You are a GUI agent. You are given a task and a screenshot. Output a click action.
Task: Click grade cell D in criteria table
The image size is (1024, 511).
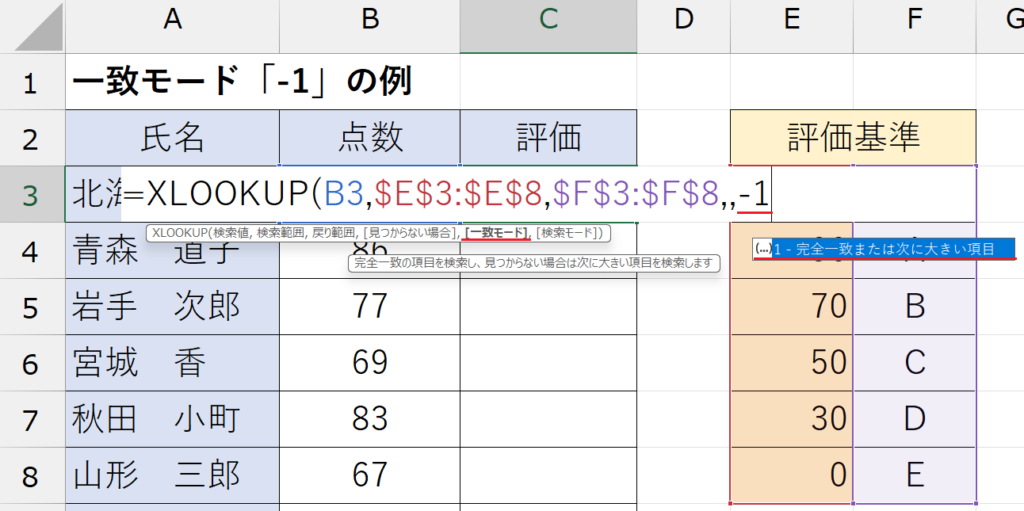[x=915, y=419]
